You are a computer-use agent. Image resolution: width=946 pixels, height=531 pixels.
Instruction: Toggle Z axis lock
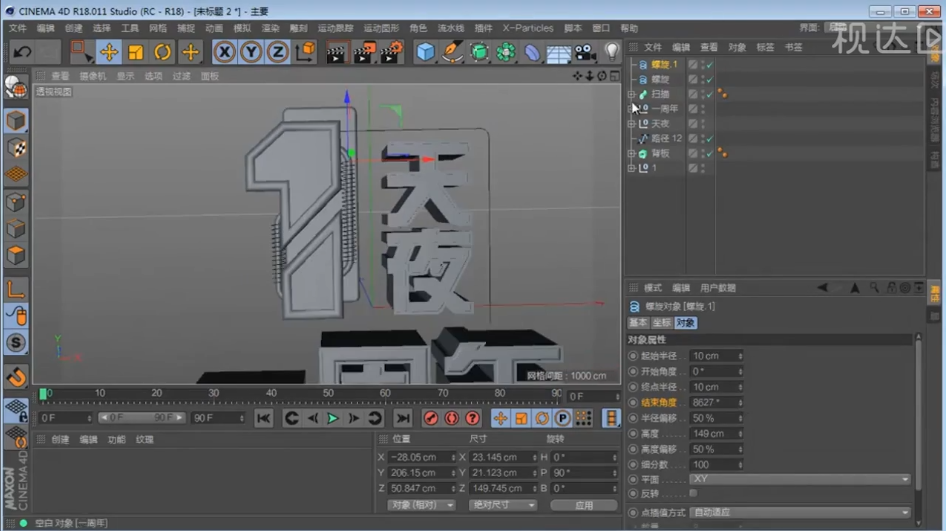[x=278, y=52]
